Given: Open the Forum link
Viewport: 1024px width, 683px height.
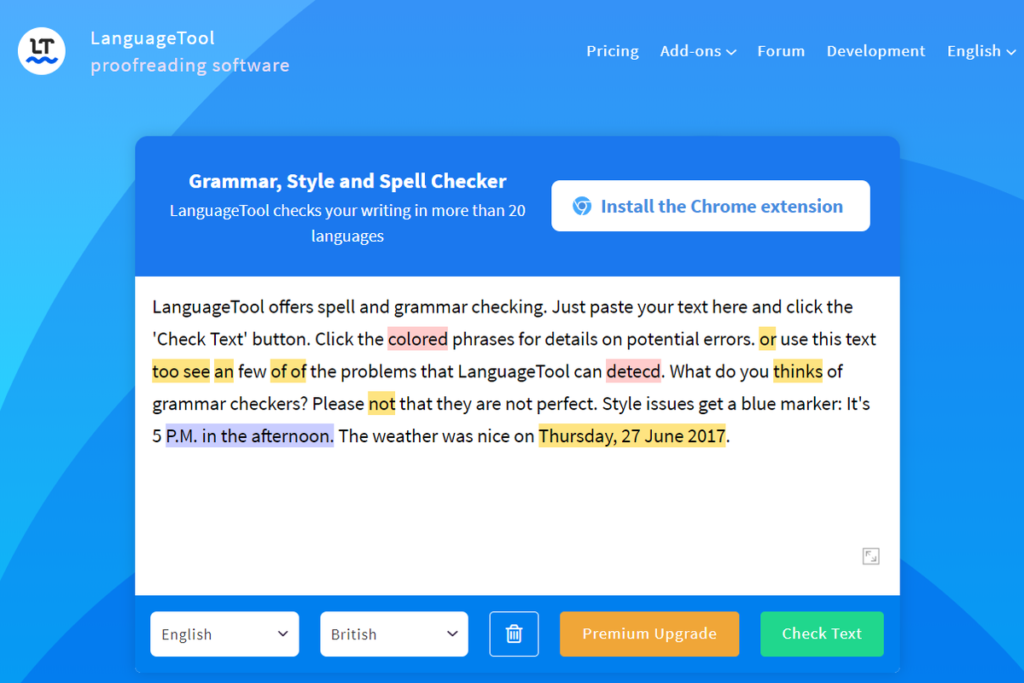Looking at the screenshot, I should [x=781, y=51].
